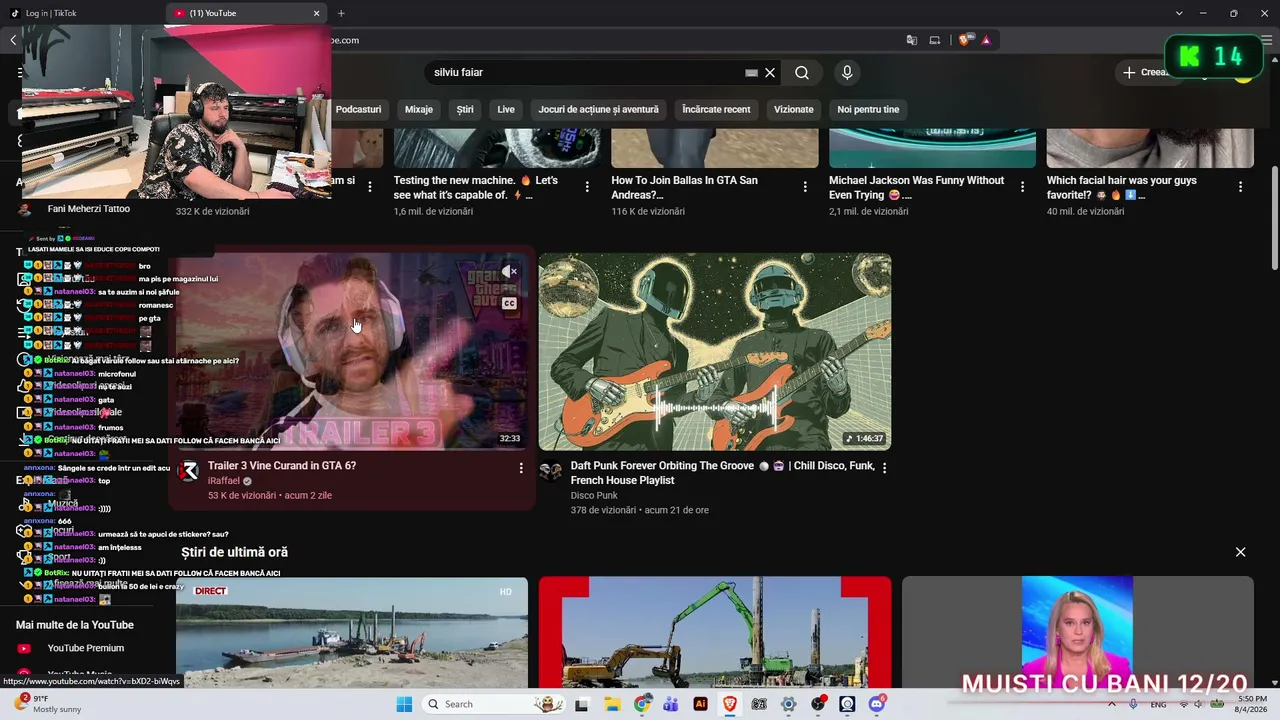Open Testing the new machine video title
Screen dimensions: 1280x720
click(476, 188)
